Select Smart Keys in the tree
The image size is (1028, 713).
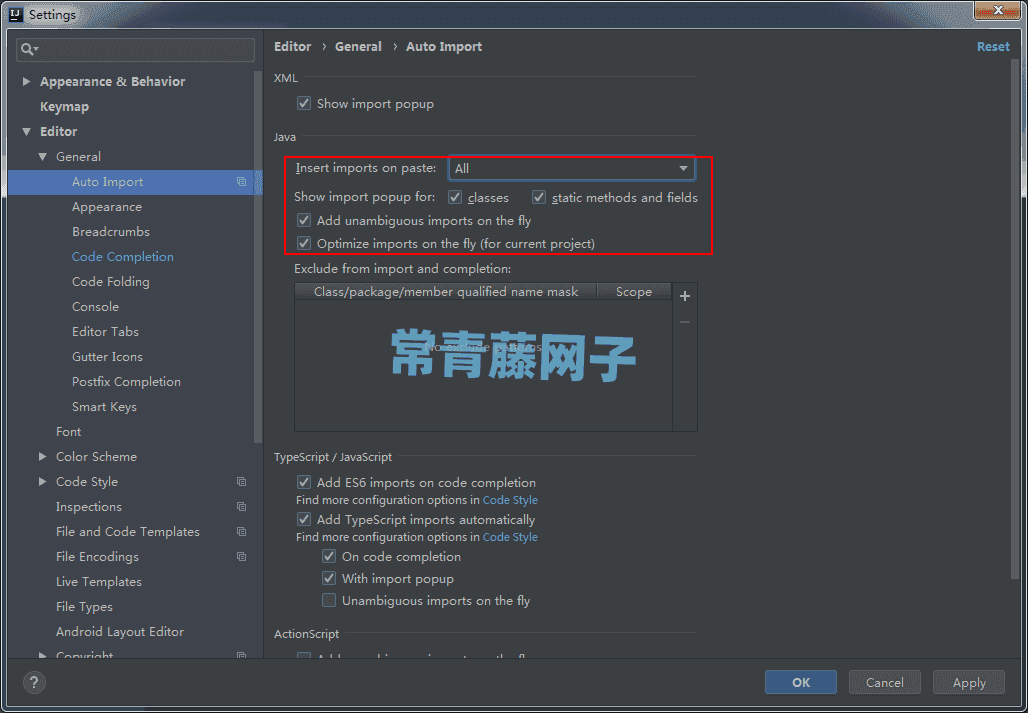coord(104,407)
